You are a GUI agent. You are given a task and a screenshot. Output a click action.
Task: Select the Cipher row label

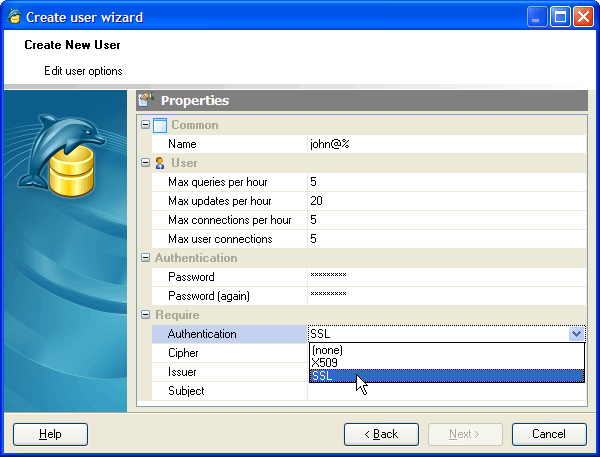point(183,353)
